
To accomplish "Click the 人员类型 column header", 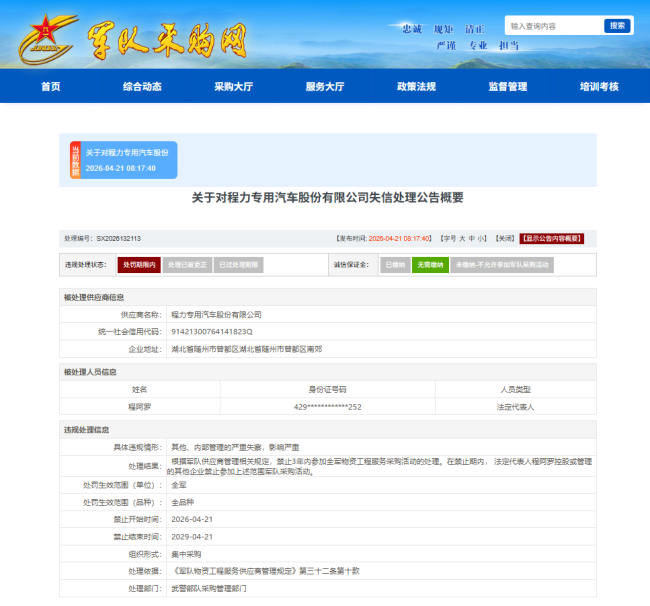I will (x=515, y=389).
